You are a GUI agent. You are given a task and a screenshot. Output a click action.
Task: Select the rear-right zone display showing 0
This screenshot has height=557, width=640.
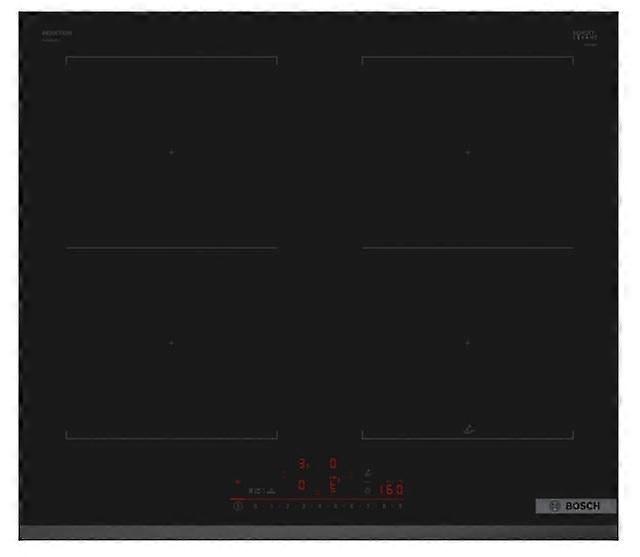(x=333, y=464)
